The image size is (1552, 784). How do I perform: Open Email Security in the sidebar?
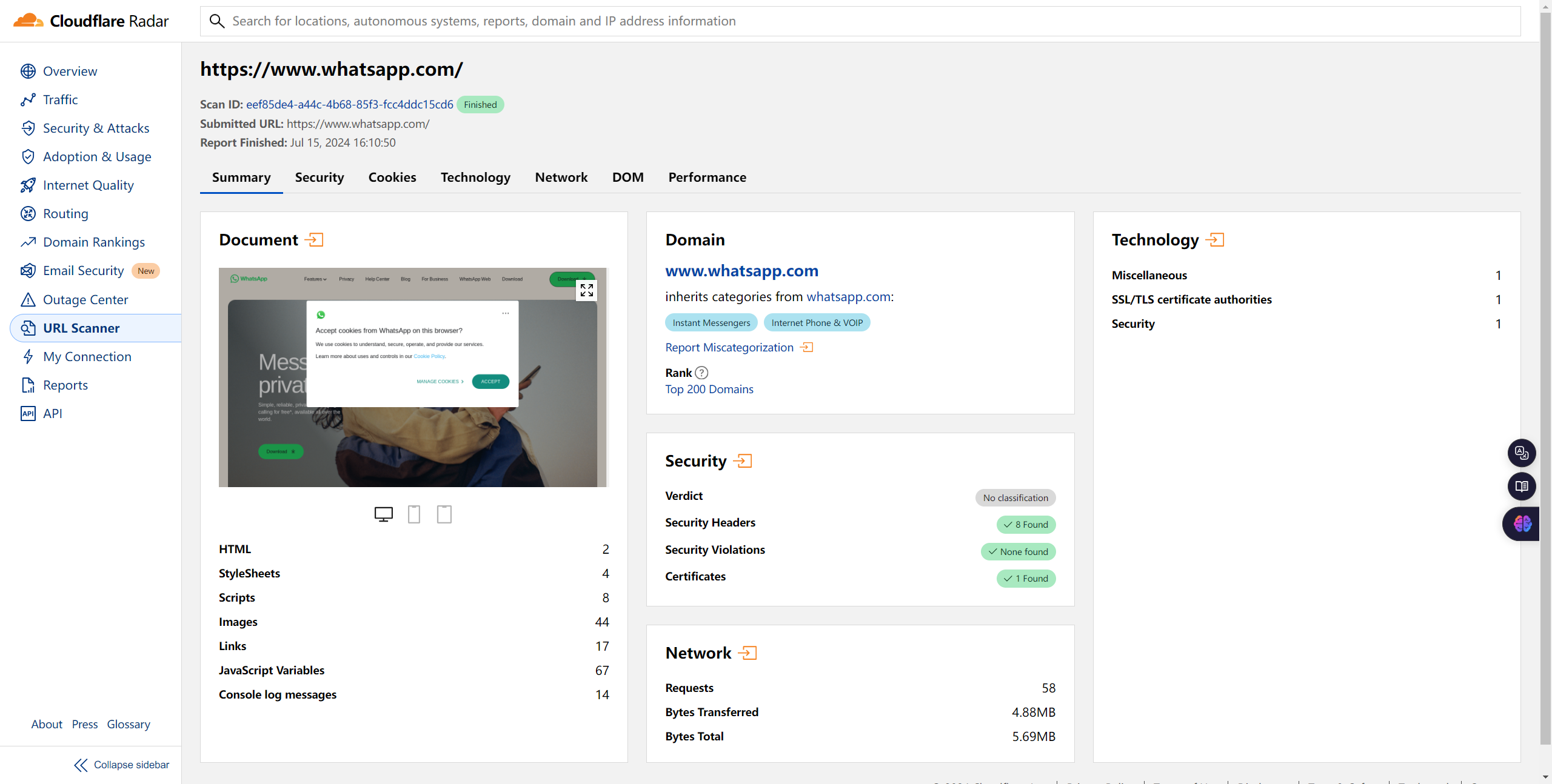coord(84,271)
